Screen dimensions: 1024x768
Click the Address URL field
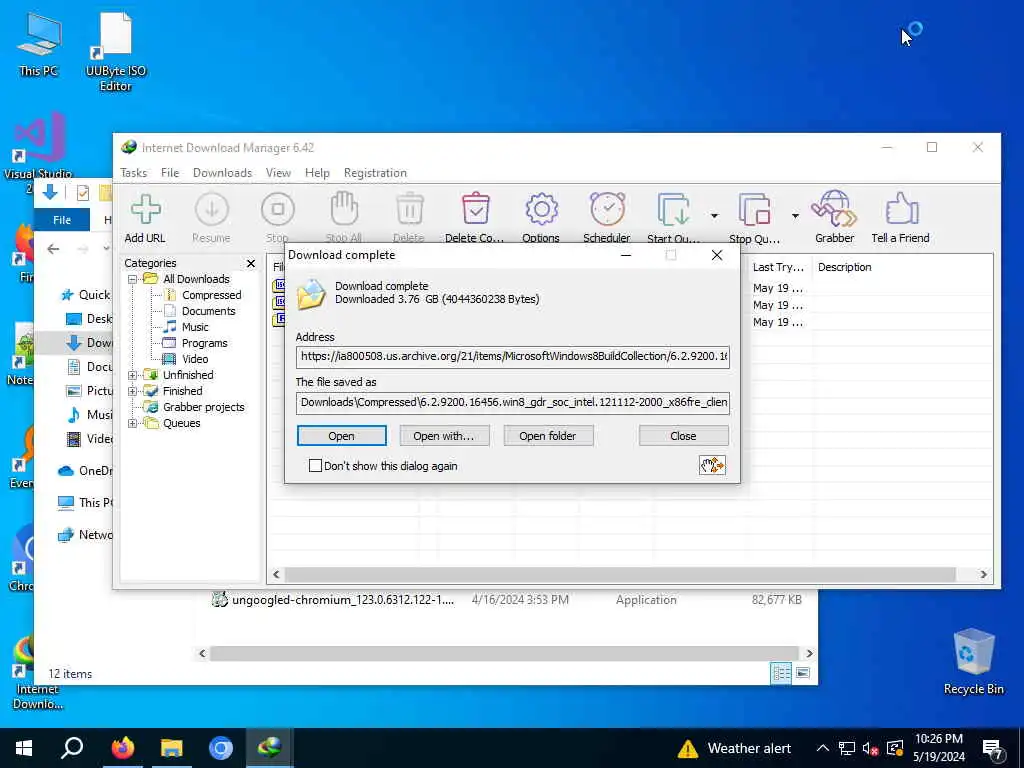[x=513, y=357]
